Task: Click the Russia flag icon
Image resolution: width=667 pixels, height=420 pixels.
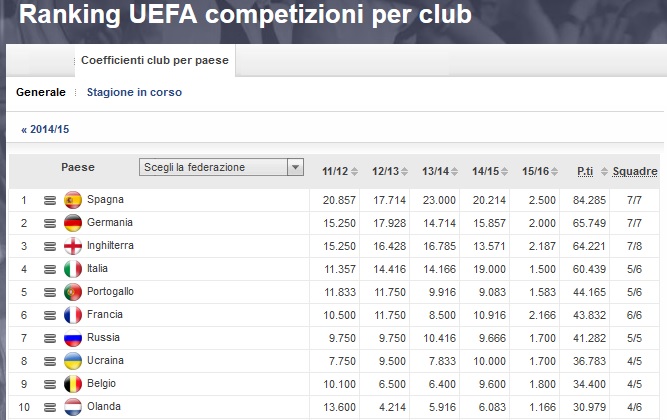Action: point(72,338)
